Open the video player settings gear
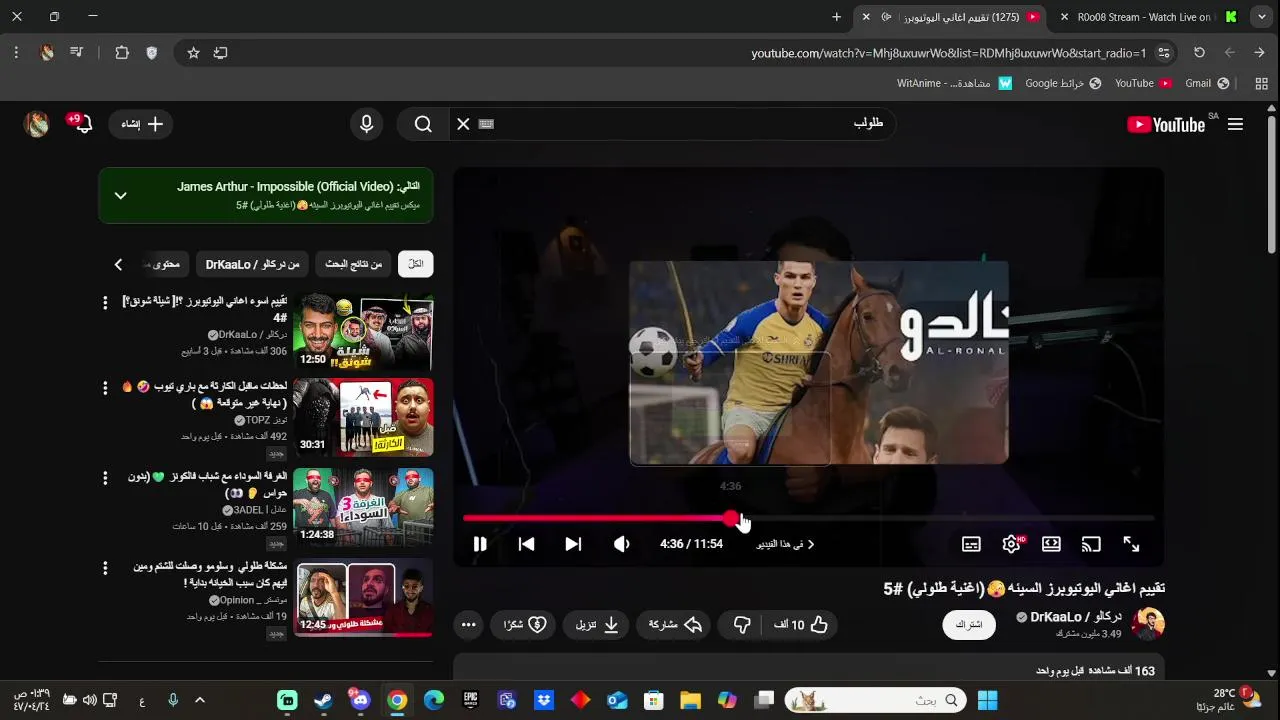 1011,544
